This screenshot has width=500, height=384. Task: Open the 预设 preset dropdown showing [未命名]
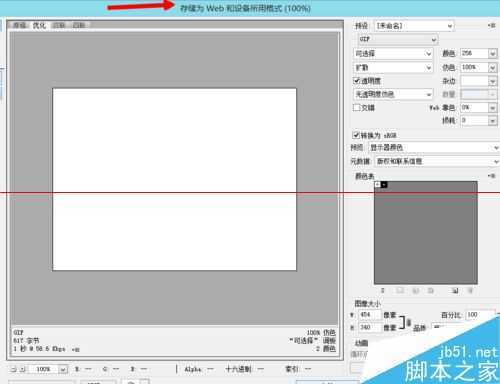414,26
